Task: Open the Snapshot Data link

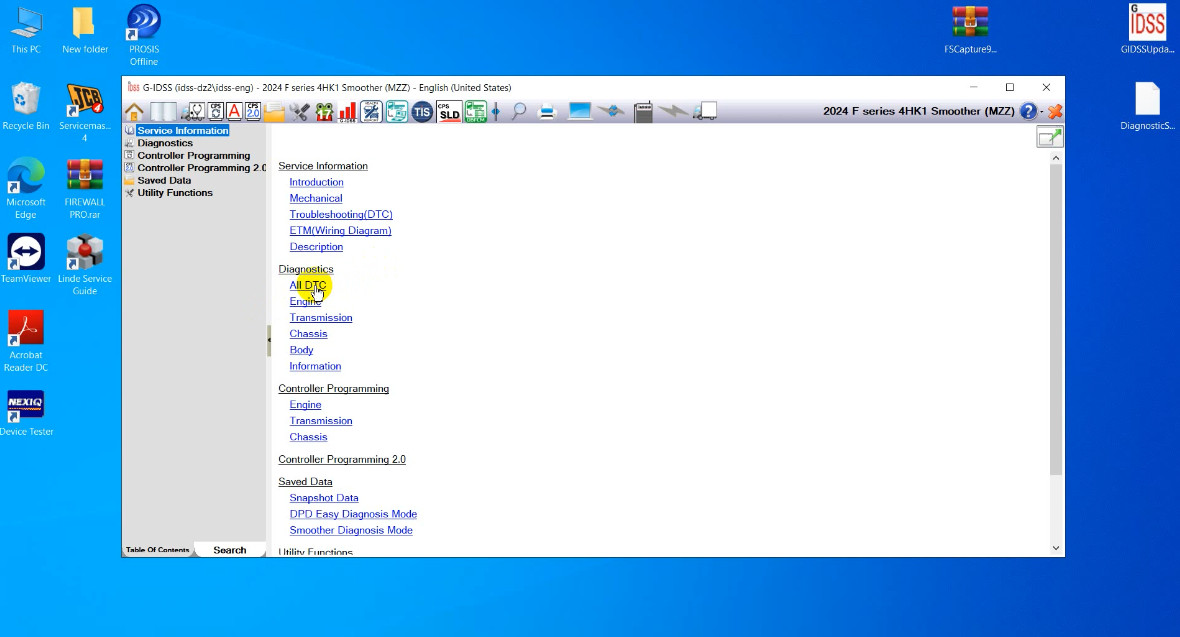Action: (x=324, y=498)
